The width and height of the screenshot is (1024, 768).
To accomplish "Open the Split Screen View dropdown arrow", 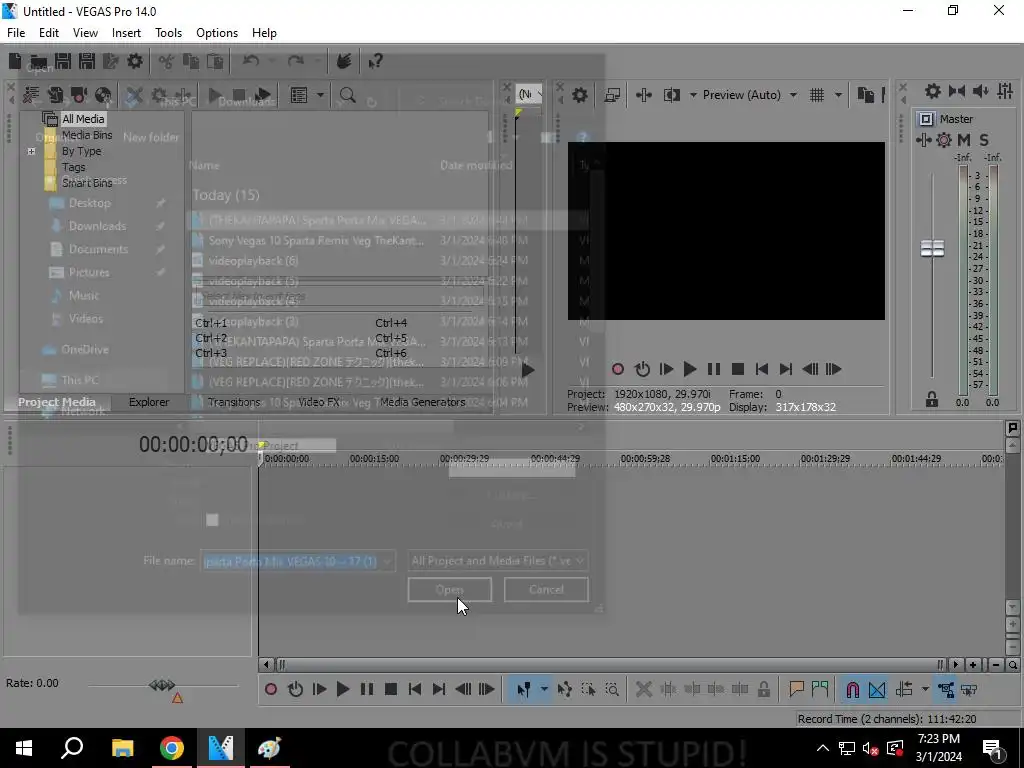I will (693, 95).
